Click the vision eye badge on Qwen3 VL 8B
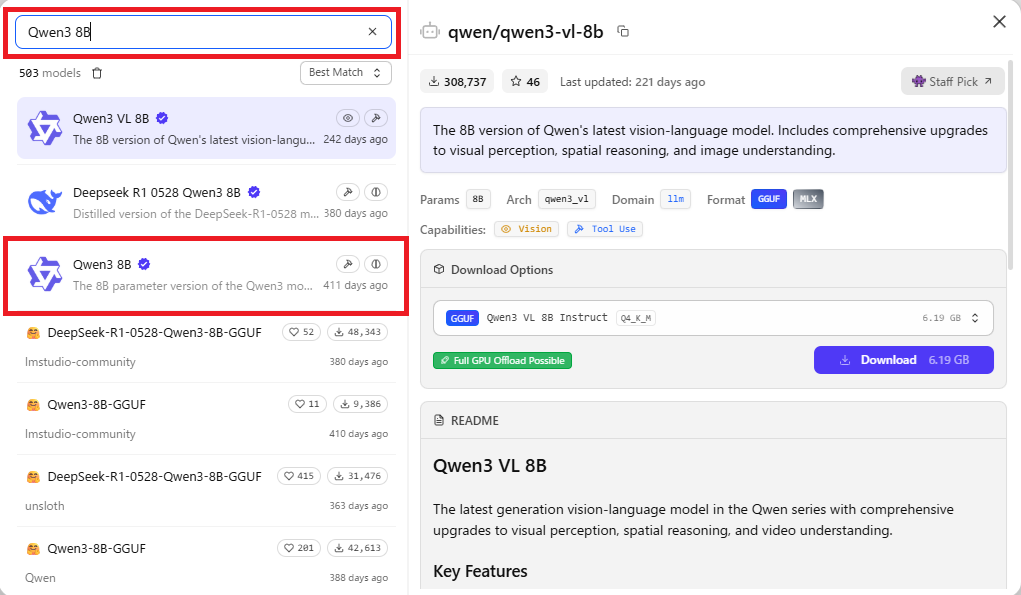This screenshot has height=595, width=1021. coord(348,118)
